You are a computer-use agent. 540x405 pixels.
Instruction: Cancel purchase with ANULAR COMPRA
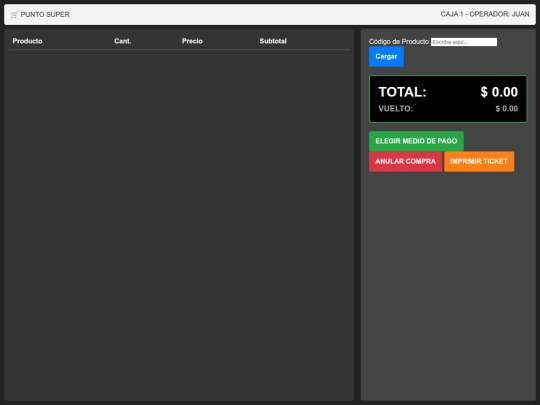(405, 162)
